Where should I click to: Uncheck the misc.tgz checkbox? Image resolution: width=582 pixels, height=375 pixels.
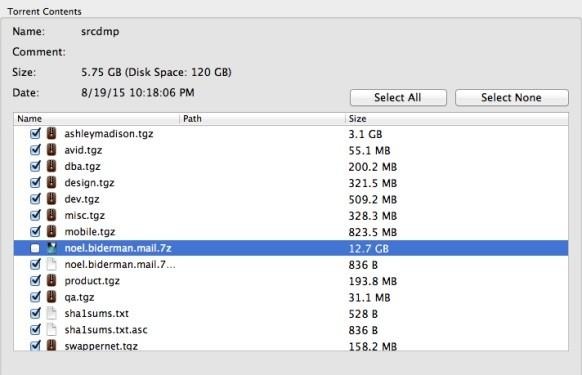35,215
